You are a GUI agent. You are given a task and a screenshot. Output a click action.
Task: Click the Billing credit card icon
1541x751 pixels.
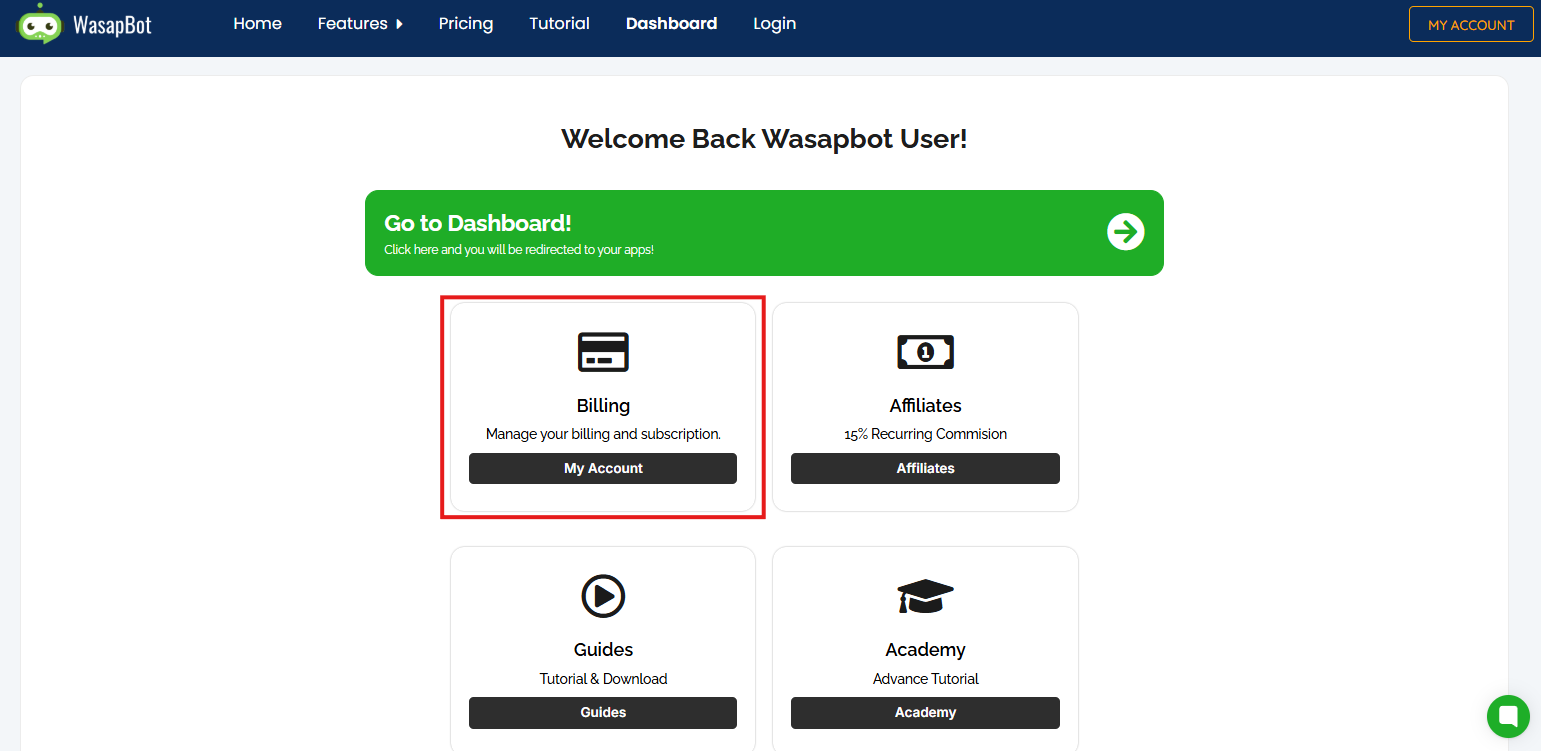pyautogui.click(x=603, y=352)
